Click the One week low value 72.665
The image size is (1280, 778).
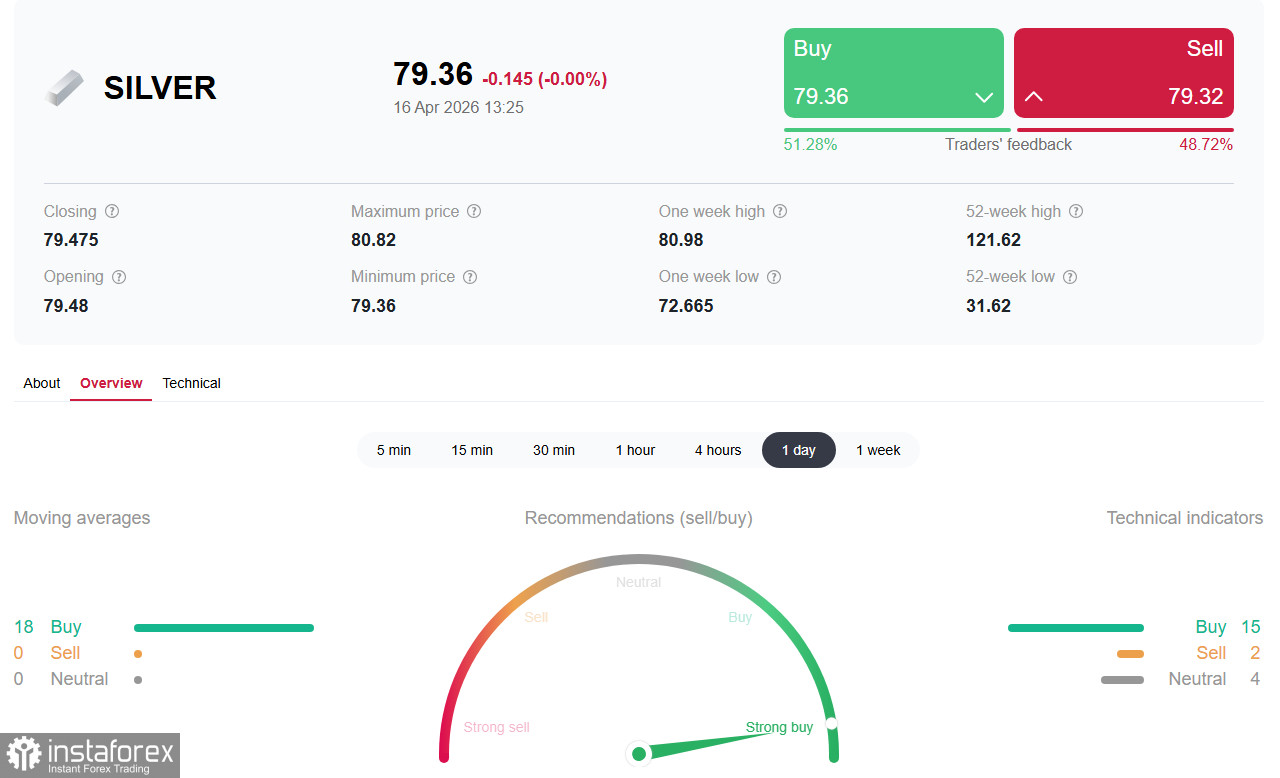pyautogui.click(x=686, y=306)
